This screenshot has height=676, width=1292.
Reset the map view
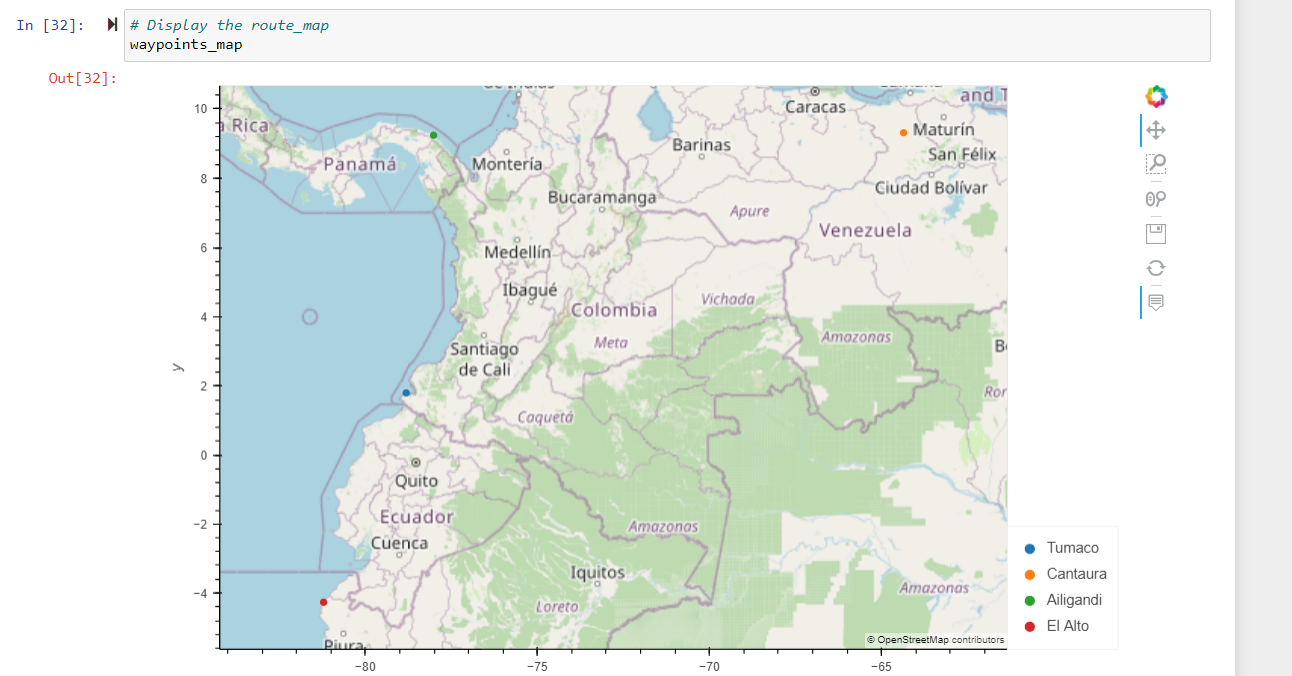click(1156, 267)
